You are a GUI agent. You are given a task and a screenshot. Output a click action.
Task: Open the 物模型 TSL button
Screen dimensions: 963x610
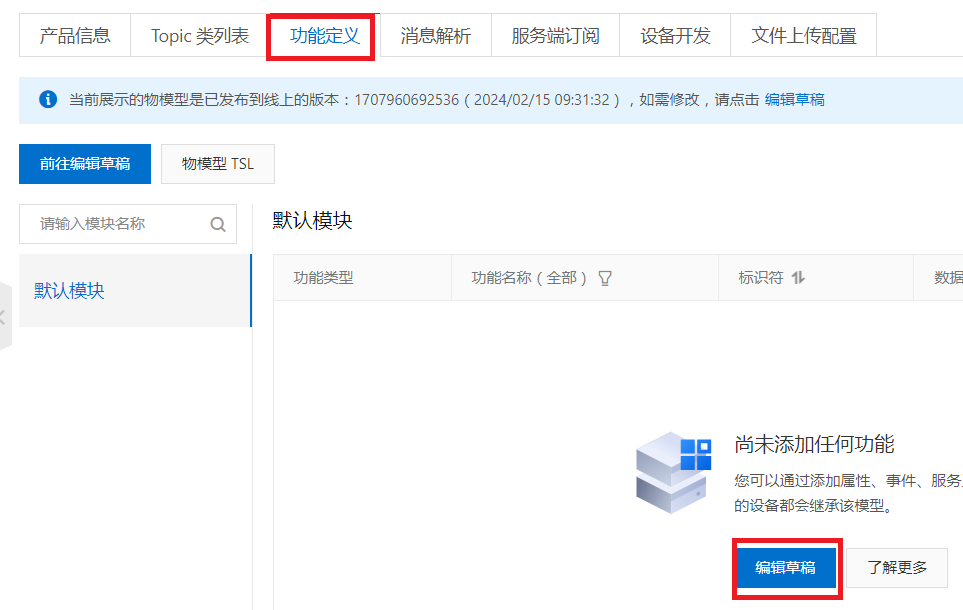tap(218, 164)
